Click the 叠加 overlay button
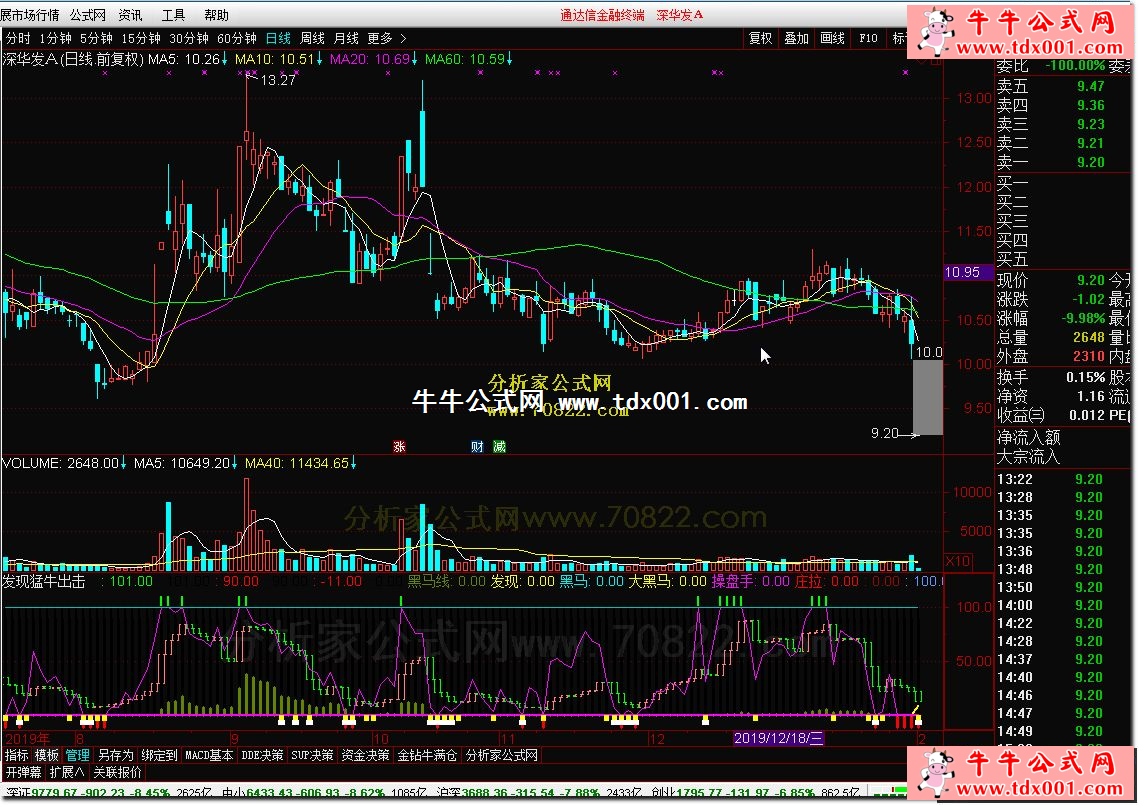The height and width of the screenshot is (805, 1139). (x=796, y=38)
